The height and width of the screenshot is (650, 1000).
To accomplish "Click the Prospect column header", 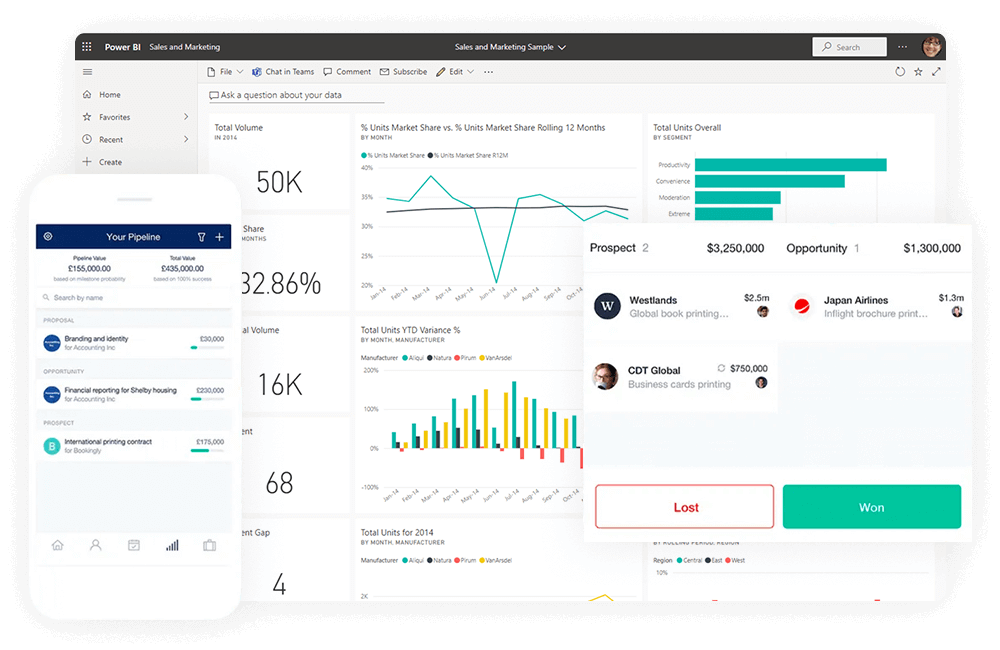I will tap(612, 248).
